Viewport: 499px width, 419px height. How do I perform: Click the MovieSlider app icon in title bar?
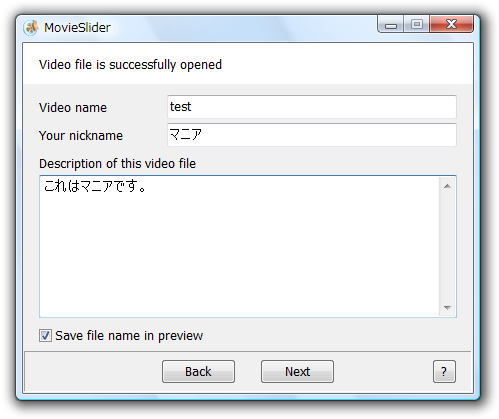tap(31, 28)
